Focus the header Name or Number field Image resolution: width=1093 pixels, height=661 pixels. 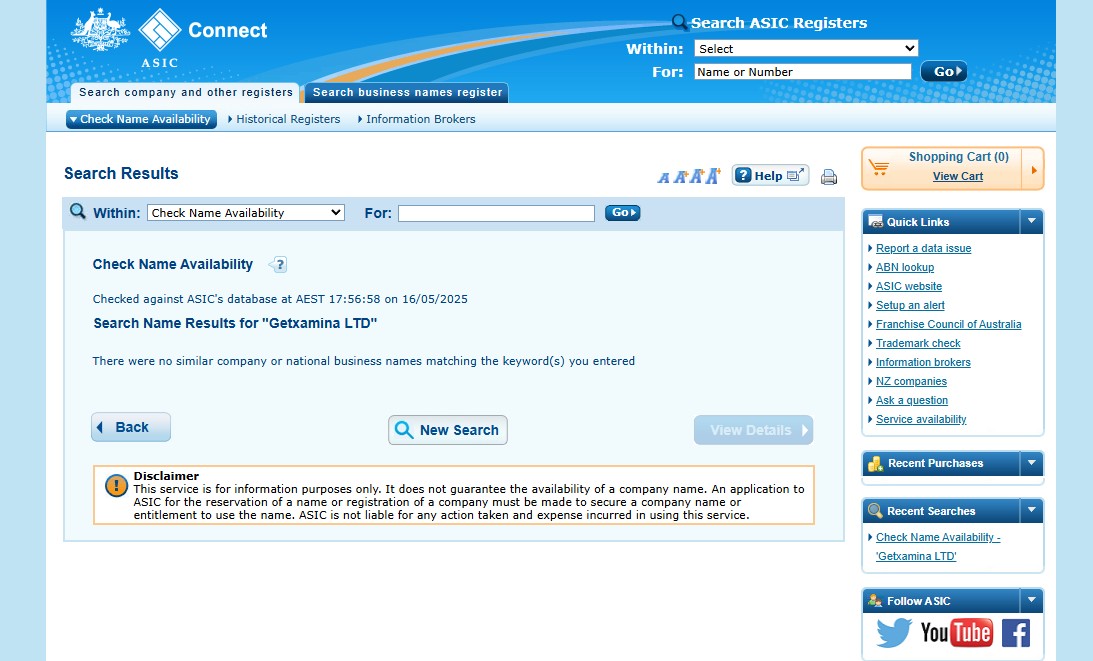coord(802,72)
